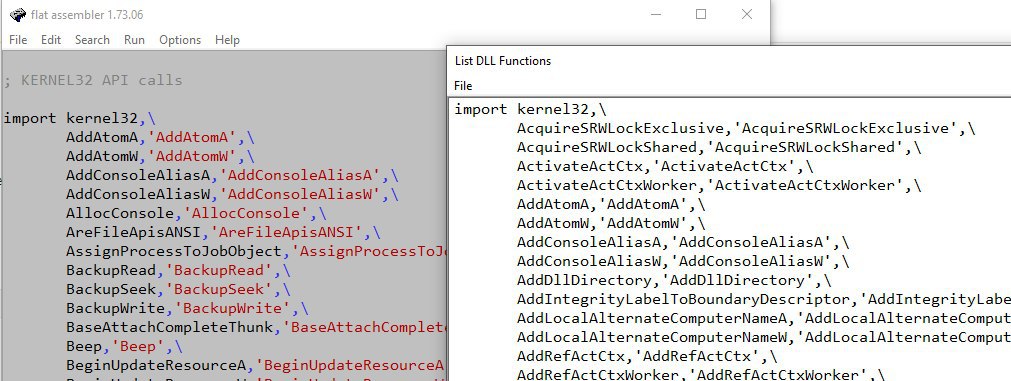Click the AddRefActCtx line
This screenshot has height=381, width=1011.
[647, 357]
